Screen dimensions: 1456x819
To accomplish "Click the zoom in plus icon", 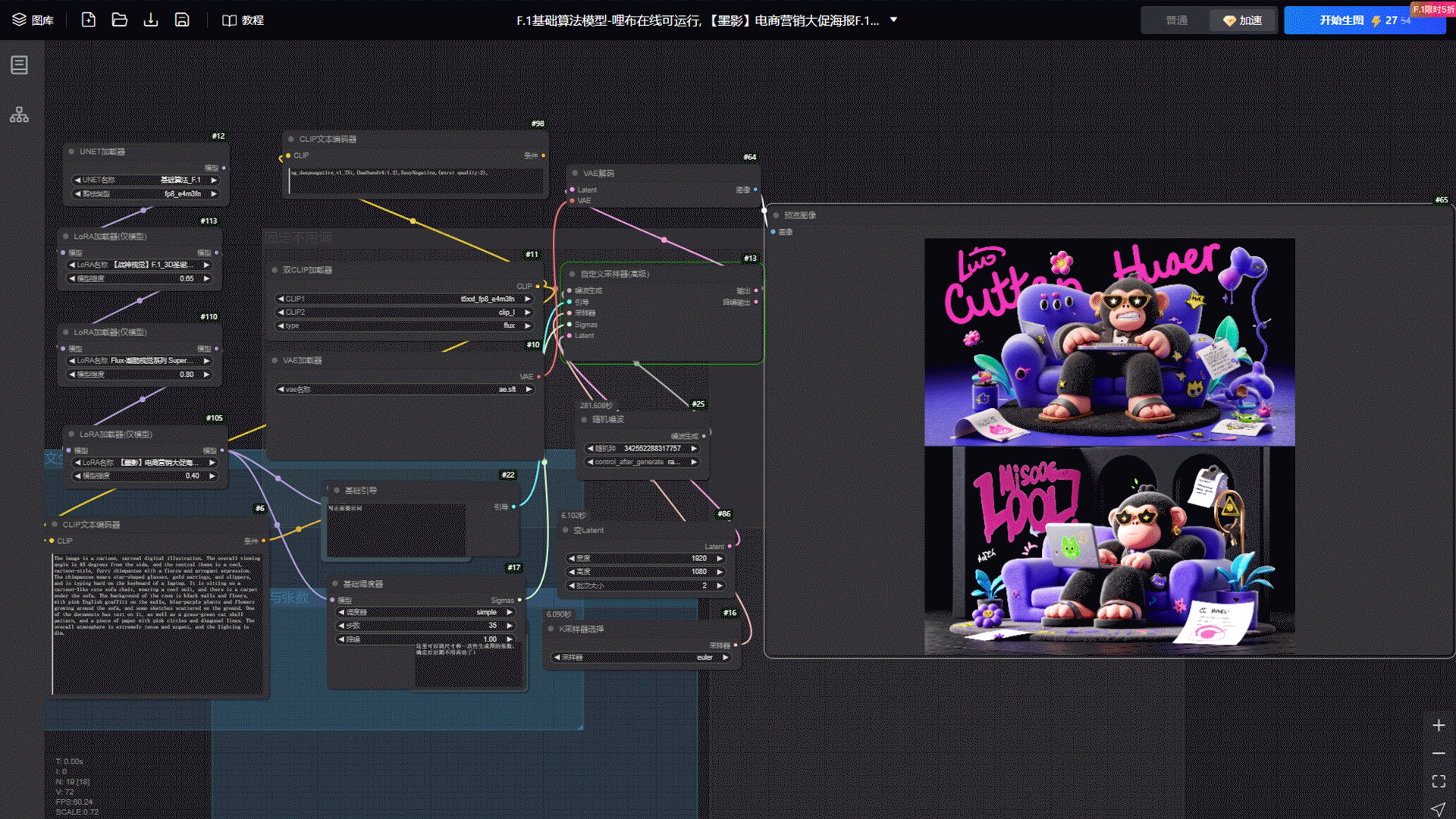I will 1438,726.
